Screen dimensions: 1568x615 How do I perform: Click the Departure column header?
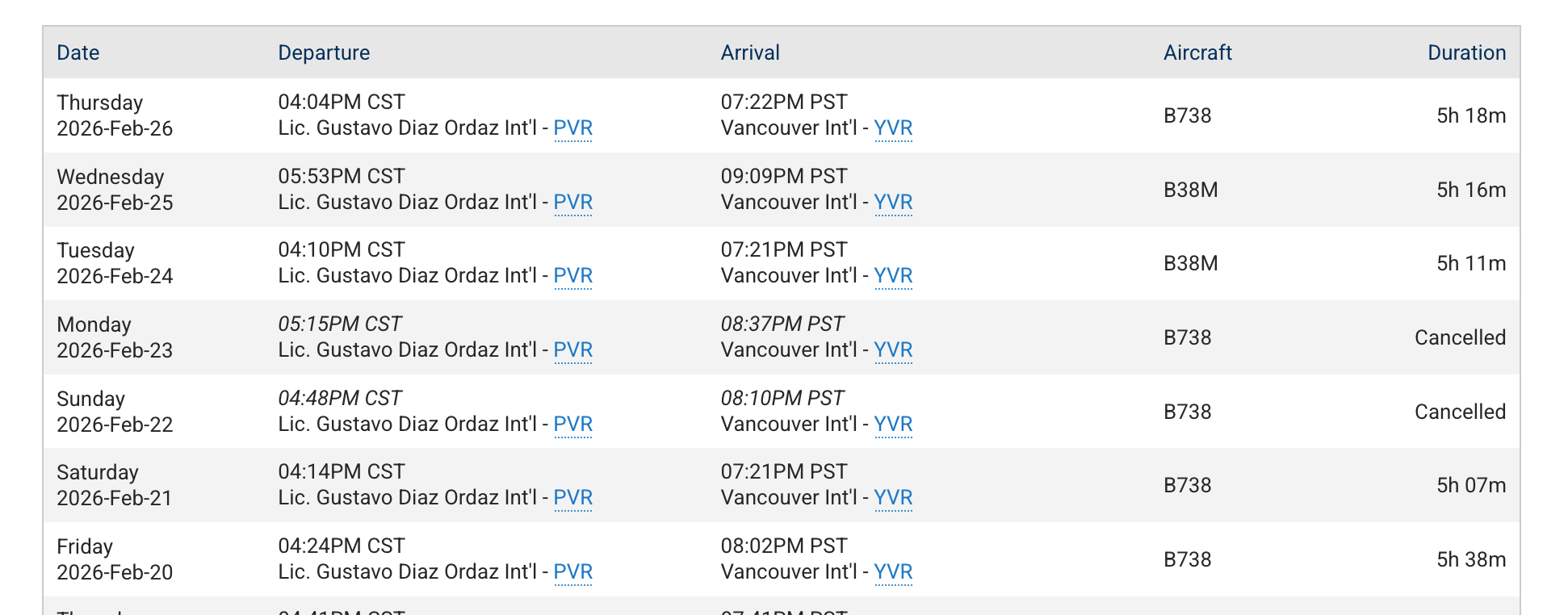(324, 53)
